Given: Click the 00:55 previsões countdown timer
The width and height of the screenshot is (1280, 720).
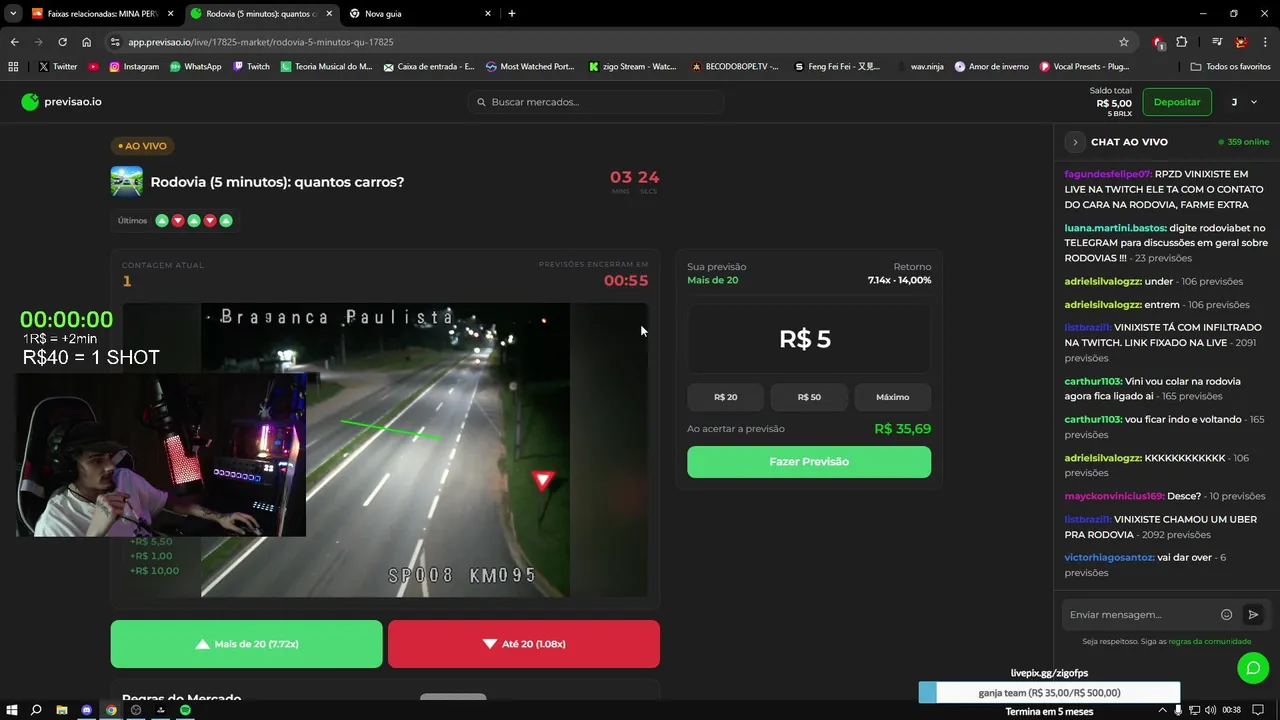Looking at the screenshot, I should coord(626,281).
